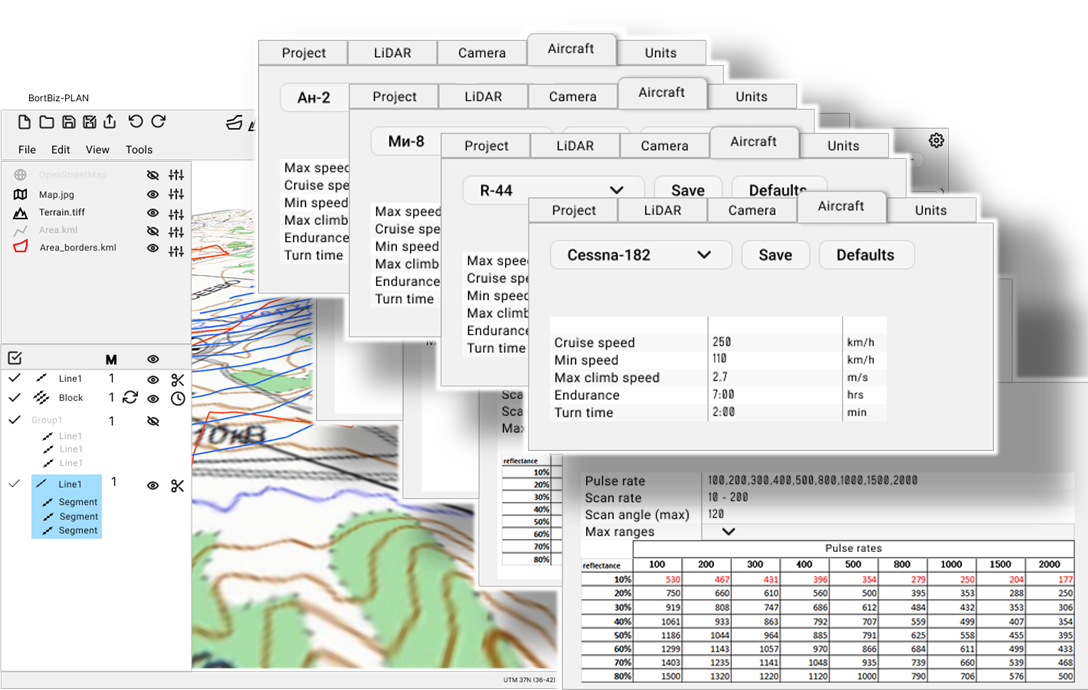Click the Export/share toolbar icon
Screen dimensions: 1088x690
coord(110,122)
